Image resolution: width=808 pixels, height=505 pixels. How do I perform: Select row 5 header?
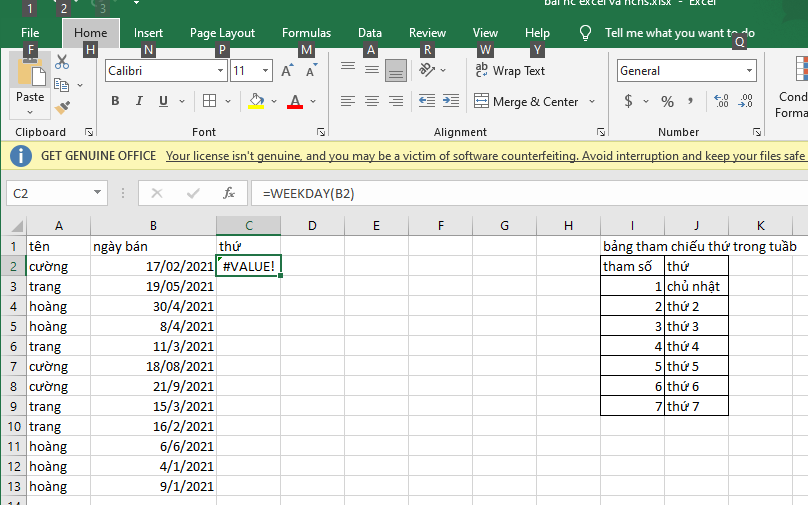pos(13,327)
